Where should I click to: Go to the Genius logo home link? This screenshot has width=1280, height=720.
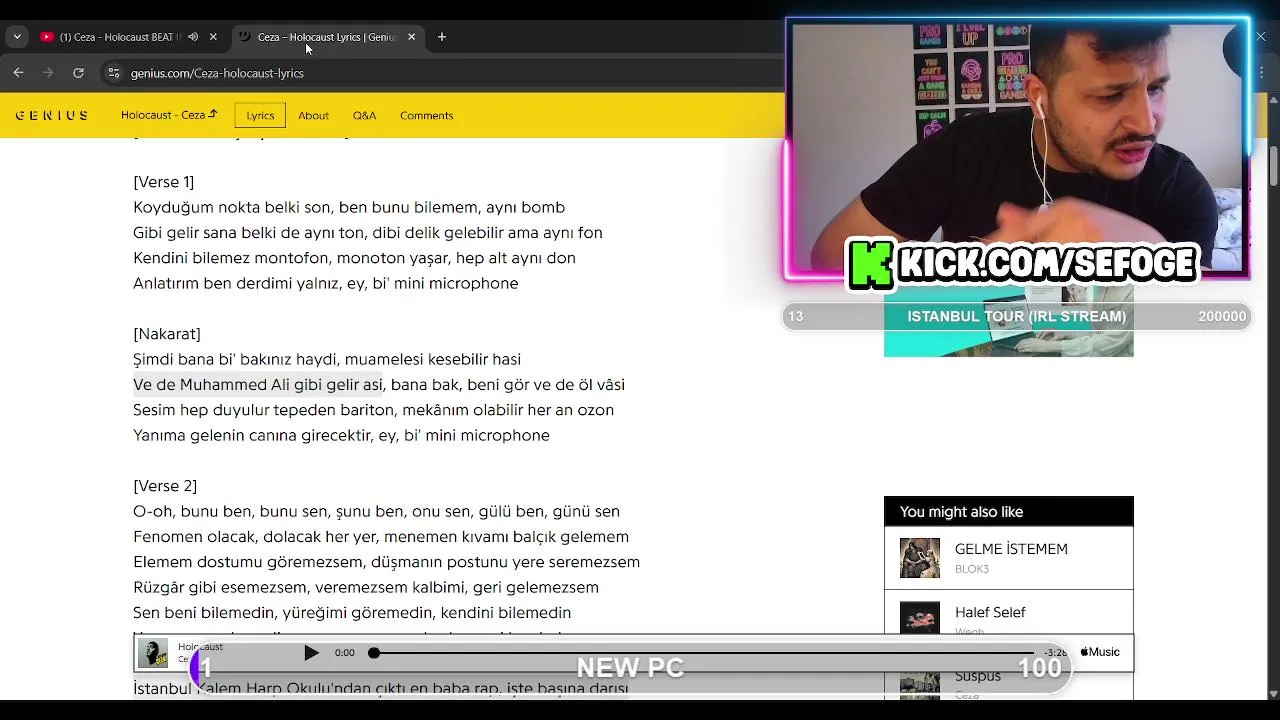[x=52, y=116]
